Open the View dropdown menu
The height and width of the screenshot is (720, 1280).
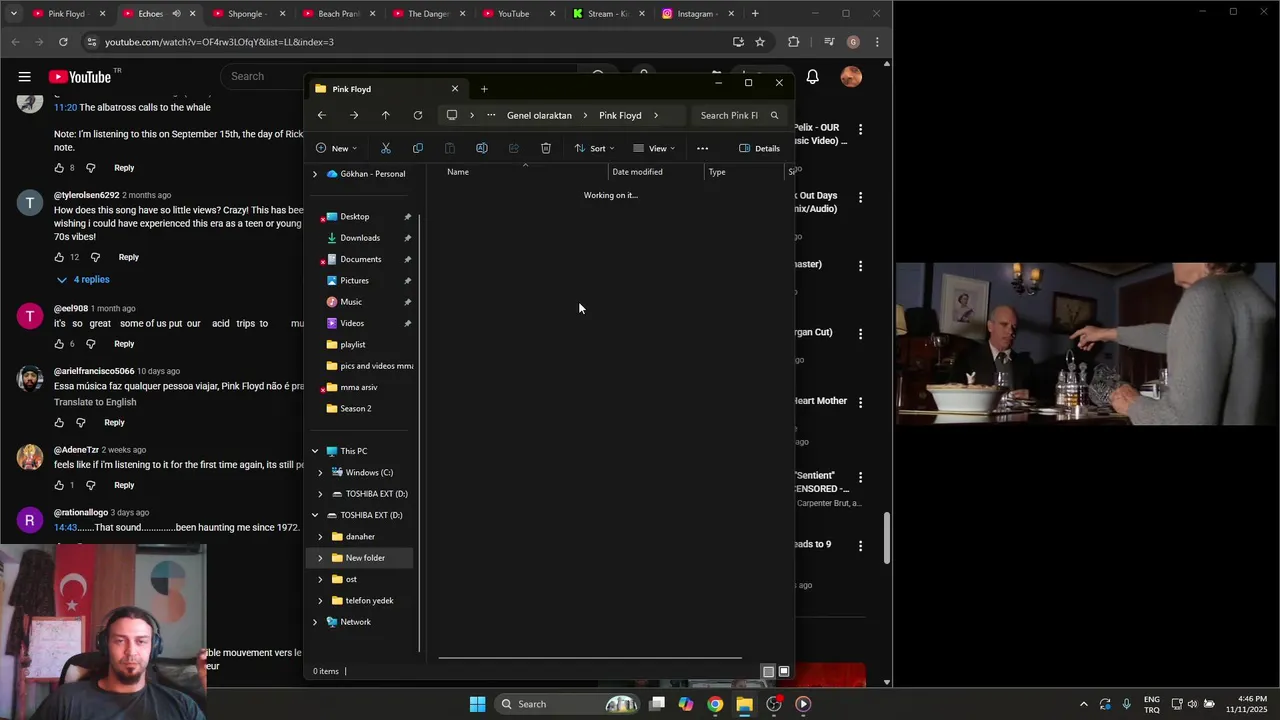(654, 148)
